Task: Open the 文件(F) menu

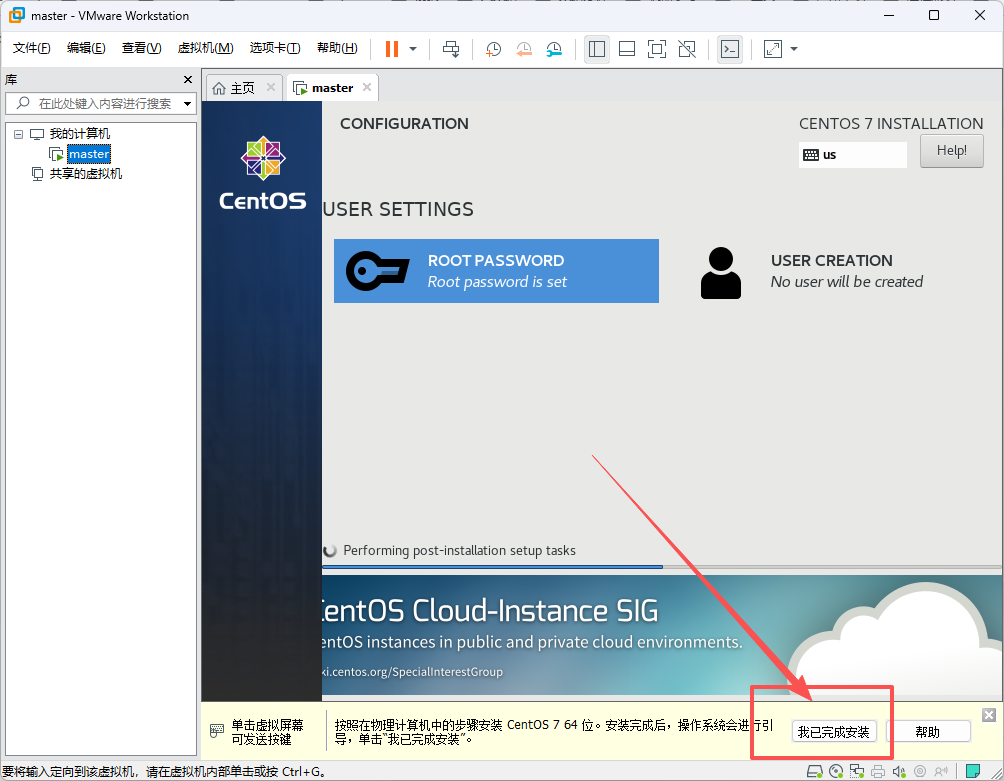Action: 31,48
